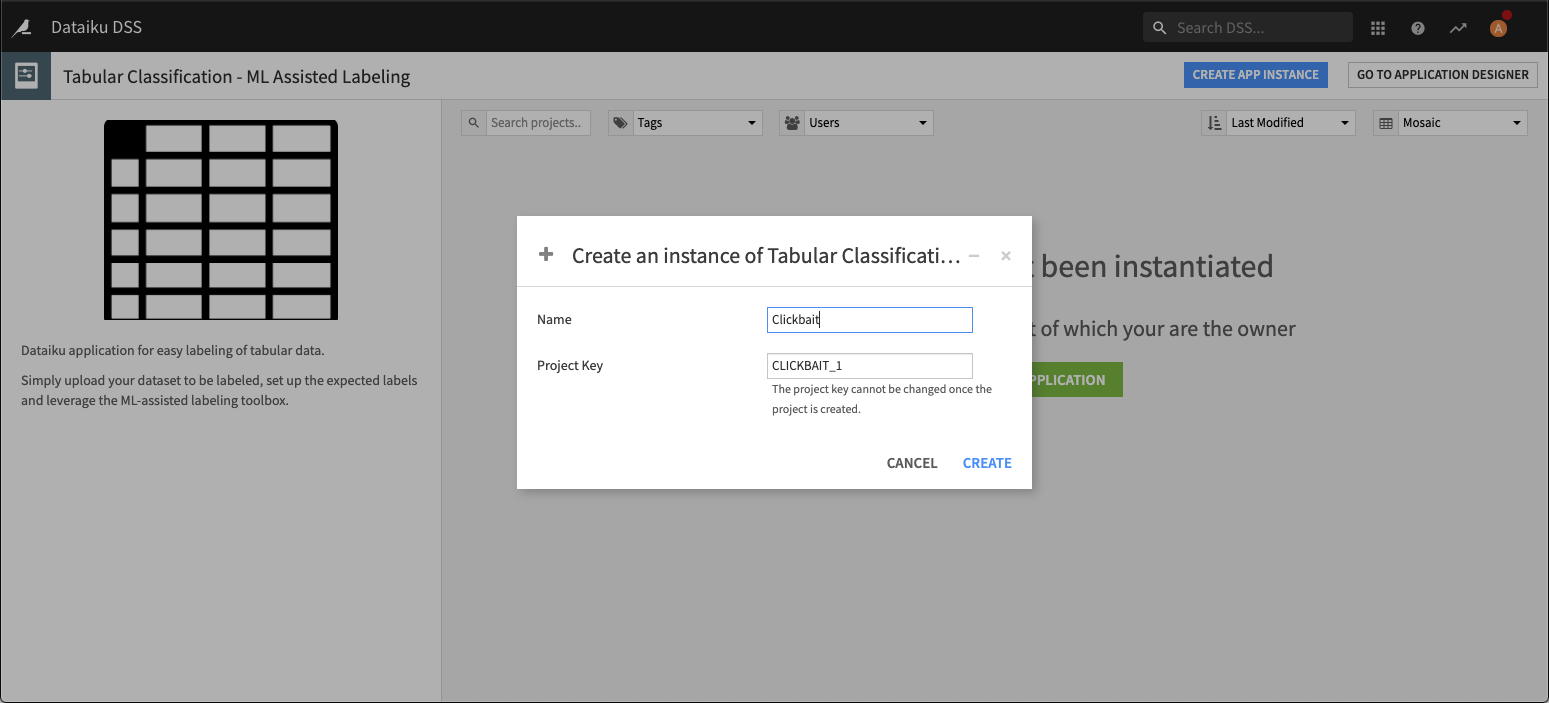1549x703 pixels.
Task: Close the create instance dialog
Action: click(x=1006, y=256)
